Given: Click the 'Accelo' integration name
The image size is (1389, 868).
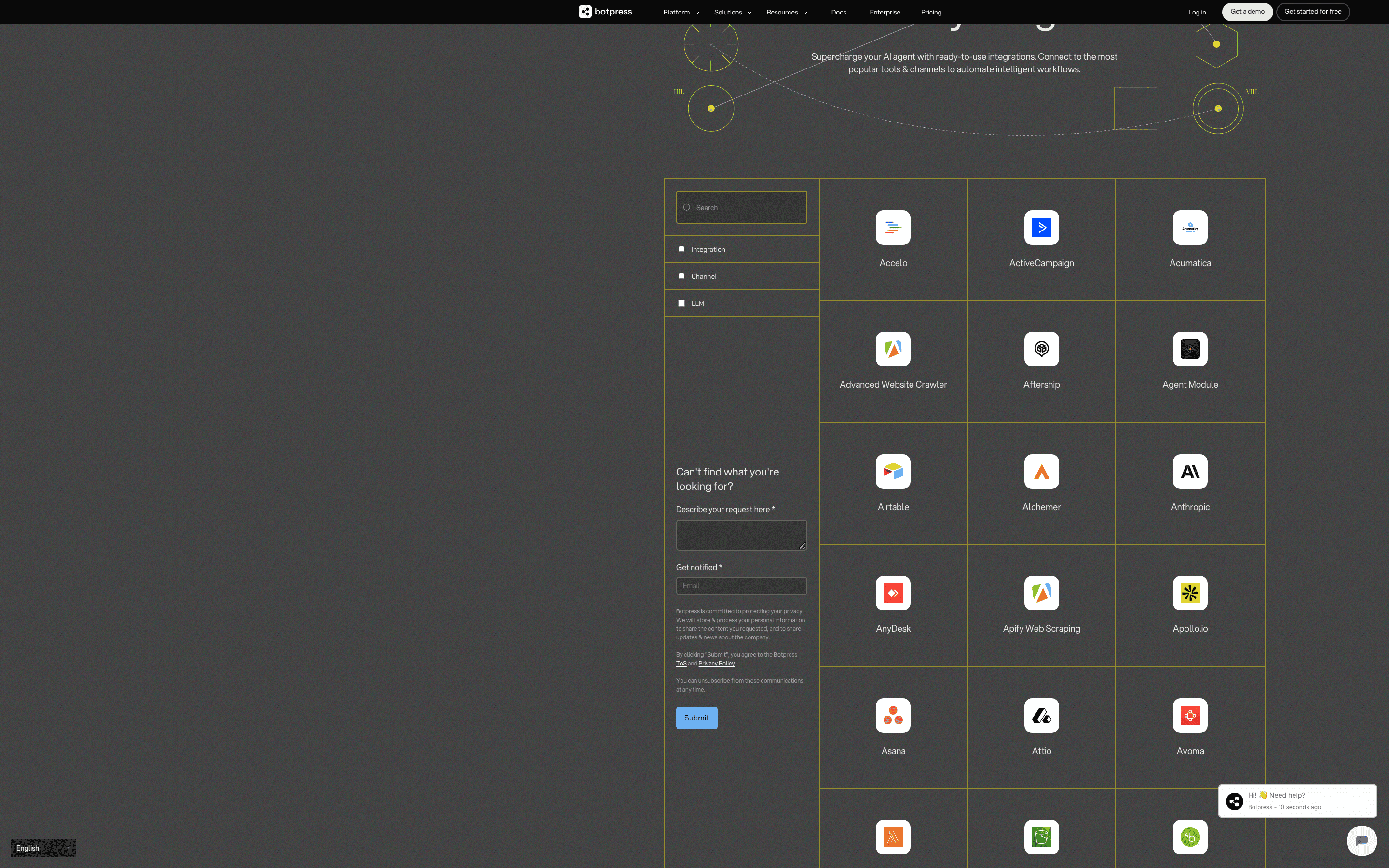Looking at the screenshot, I should coord(893,263).
